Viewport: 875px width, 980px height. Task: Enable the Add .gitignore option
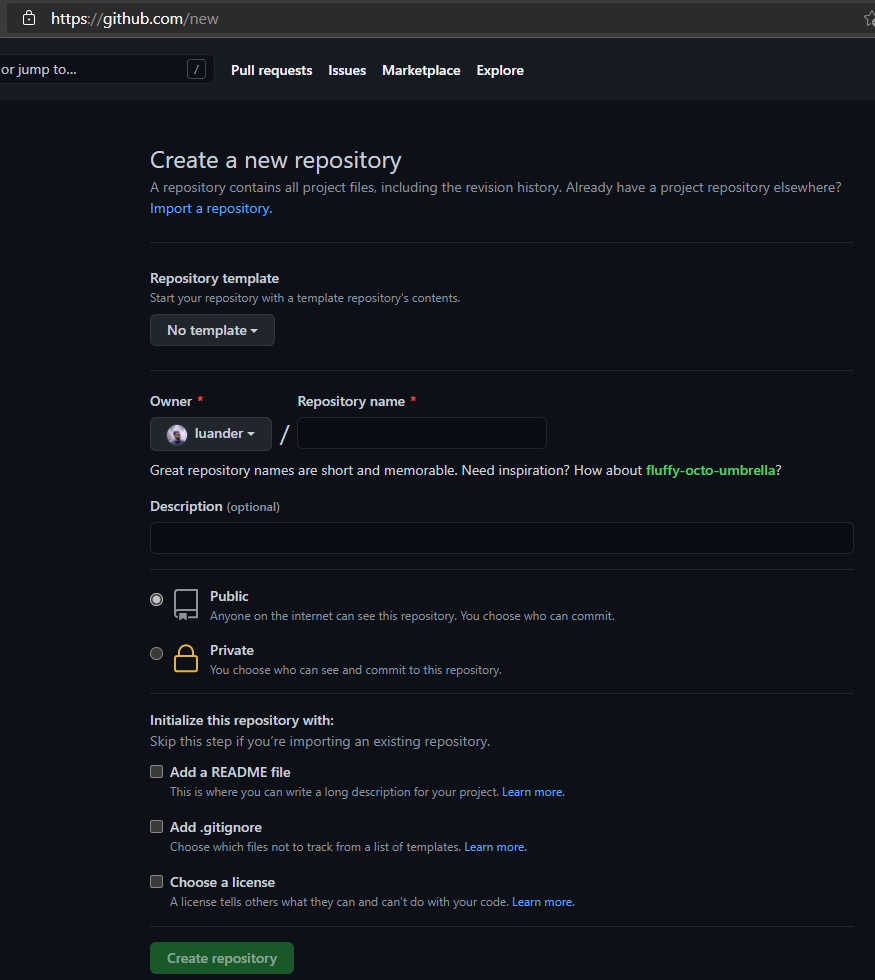(156, 826)
